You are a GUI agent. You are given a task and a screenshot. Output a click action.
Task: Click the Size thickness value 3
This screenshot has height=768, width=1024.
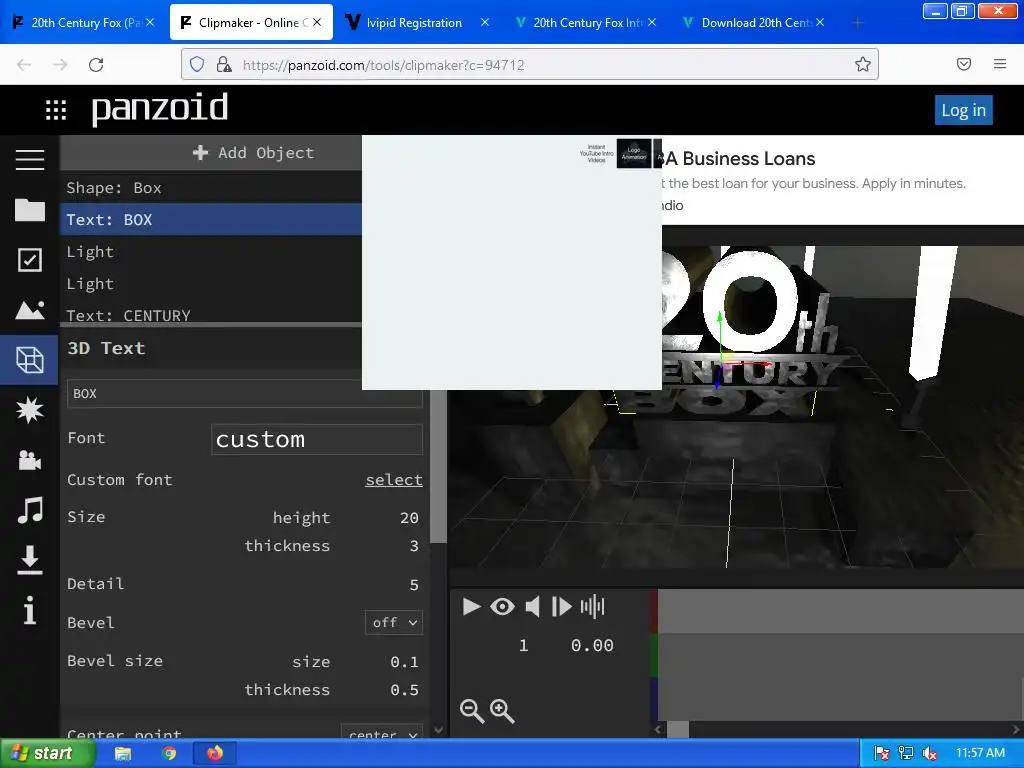[x=414, y=546]
